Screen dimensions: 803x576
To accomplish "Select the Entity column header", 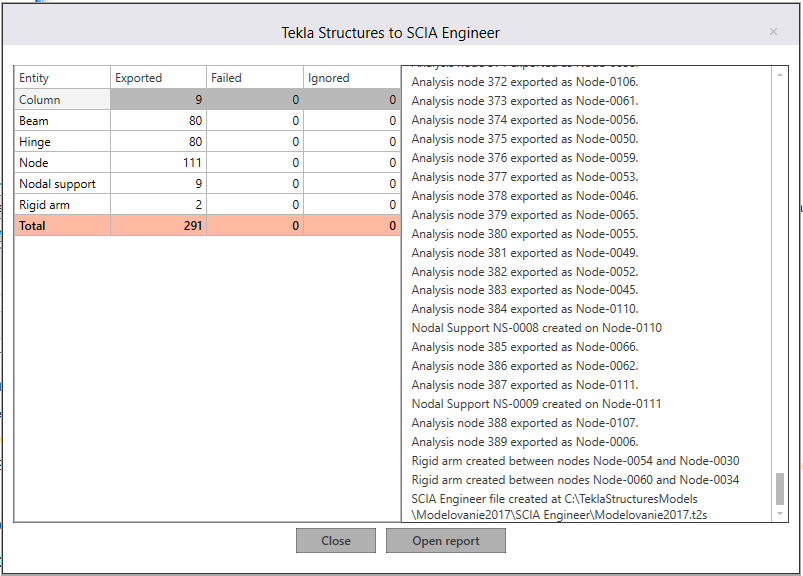I will coord(62,78).
